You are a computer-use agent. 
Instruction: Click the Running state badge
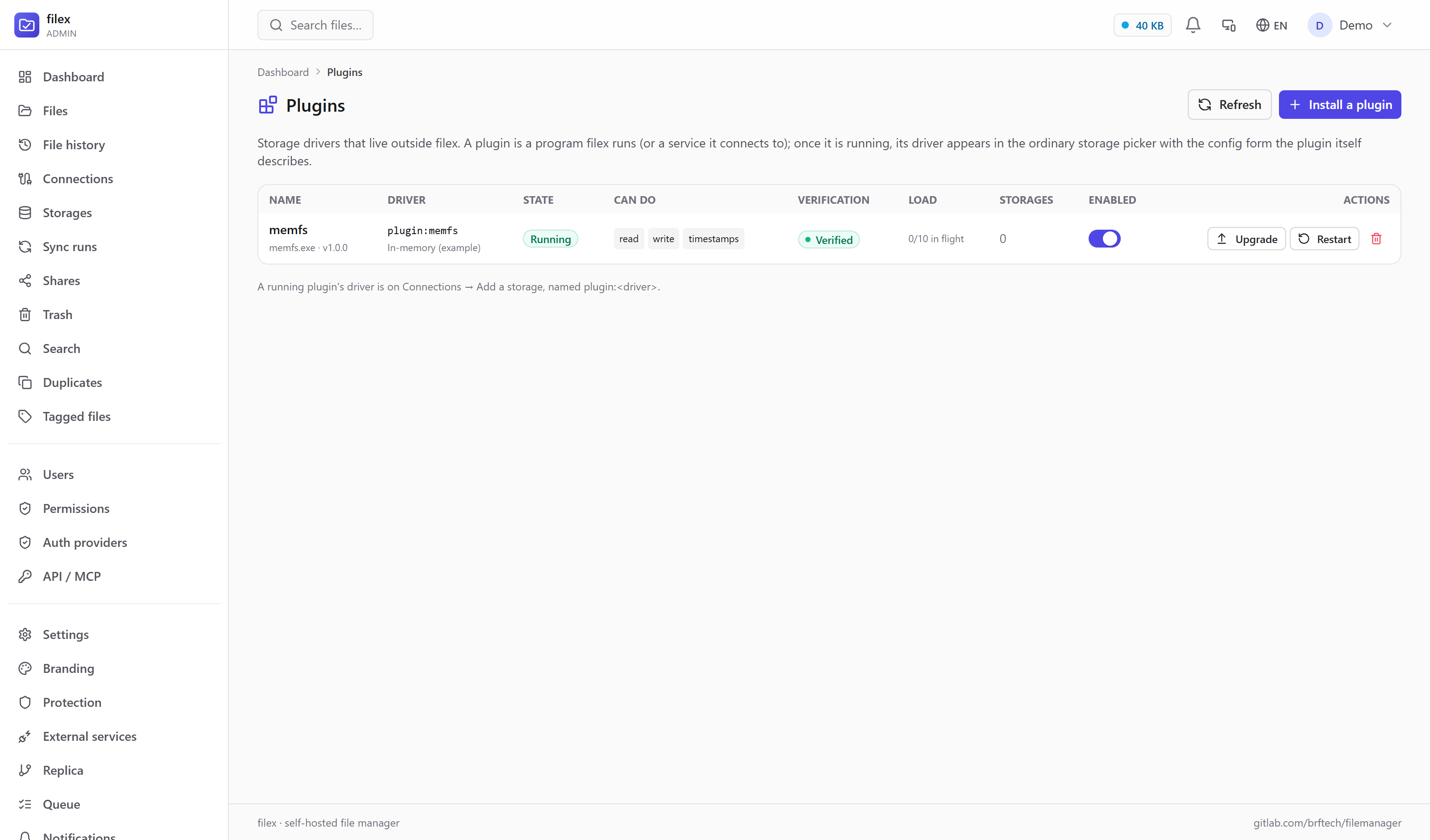[551, 239]
